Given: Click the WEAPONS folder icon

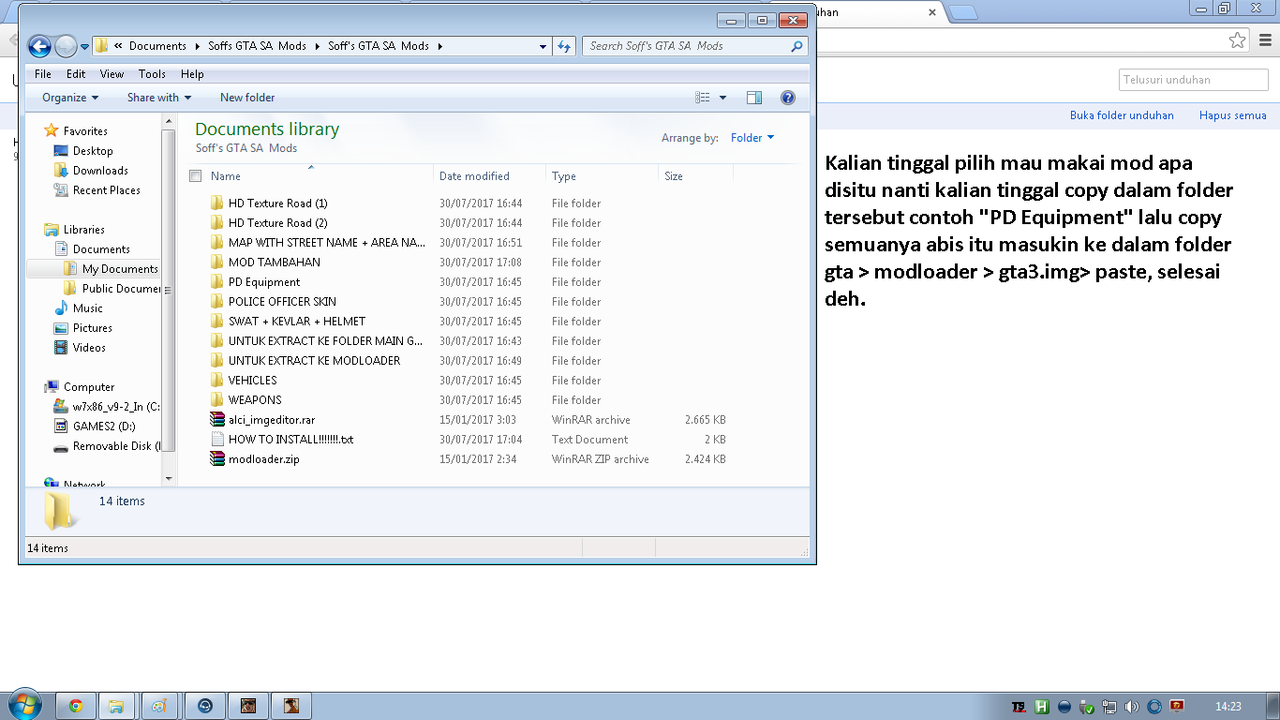Looking at the screenshot, I should pyautogui.click(x=218, y=400).
